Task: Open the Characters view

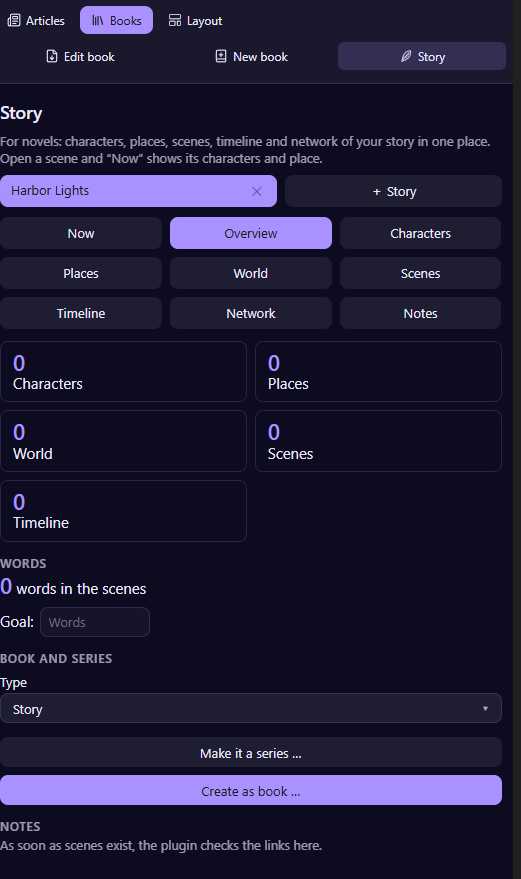Action: point(421,233)
